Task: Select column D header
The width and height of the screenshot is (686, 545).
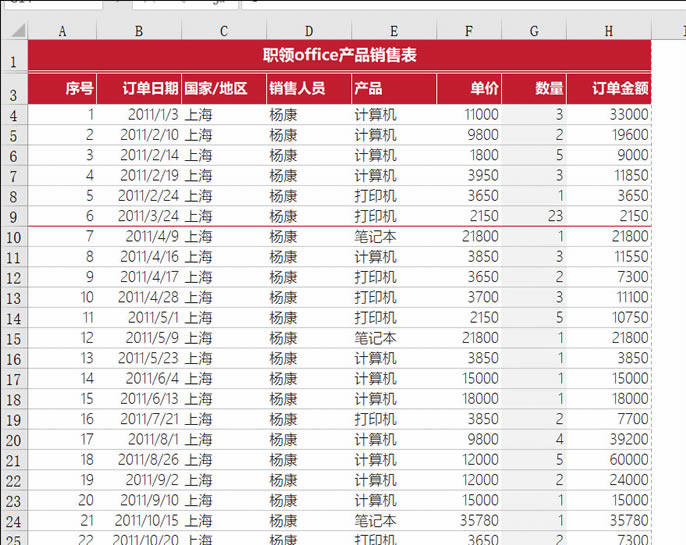Action: [x=309, y=31]
